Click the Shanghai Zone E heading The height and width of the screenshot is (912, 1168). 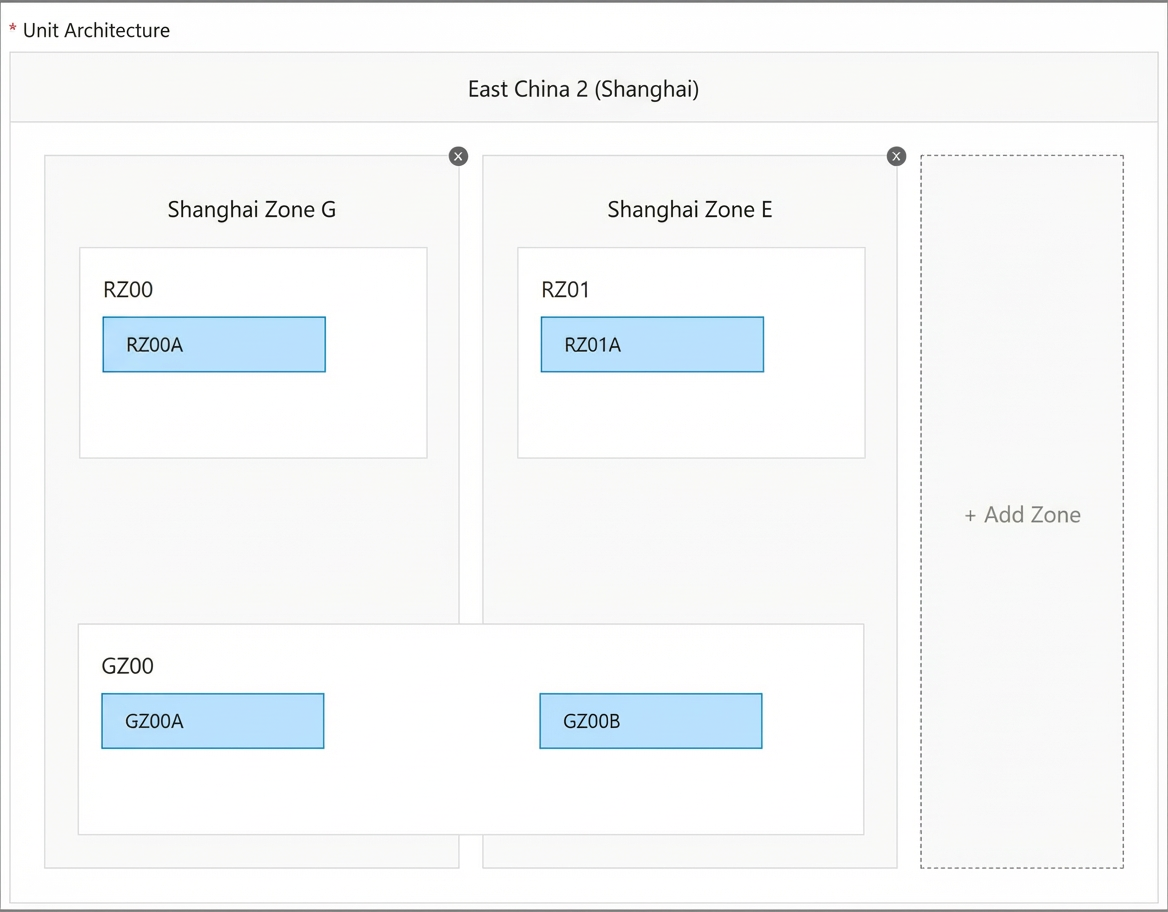click(x=690, y=209)
